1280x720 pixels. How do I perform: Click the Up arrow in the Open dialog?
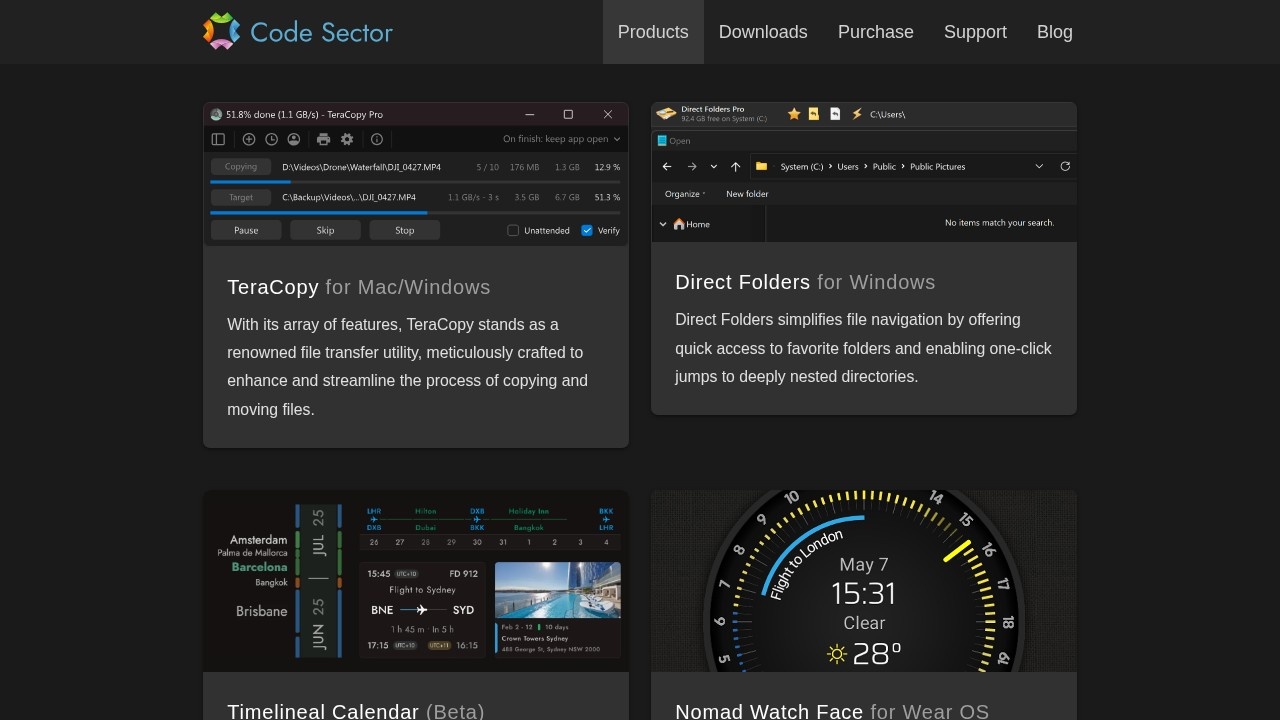point(736,166)
